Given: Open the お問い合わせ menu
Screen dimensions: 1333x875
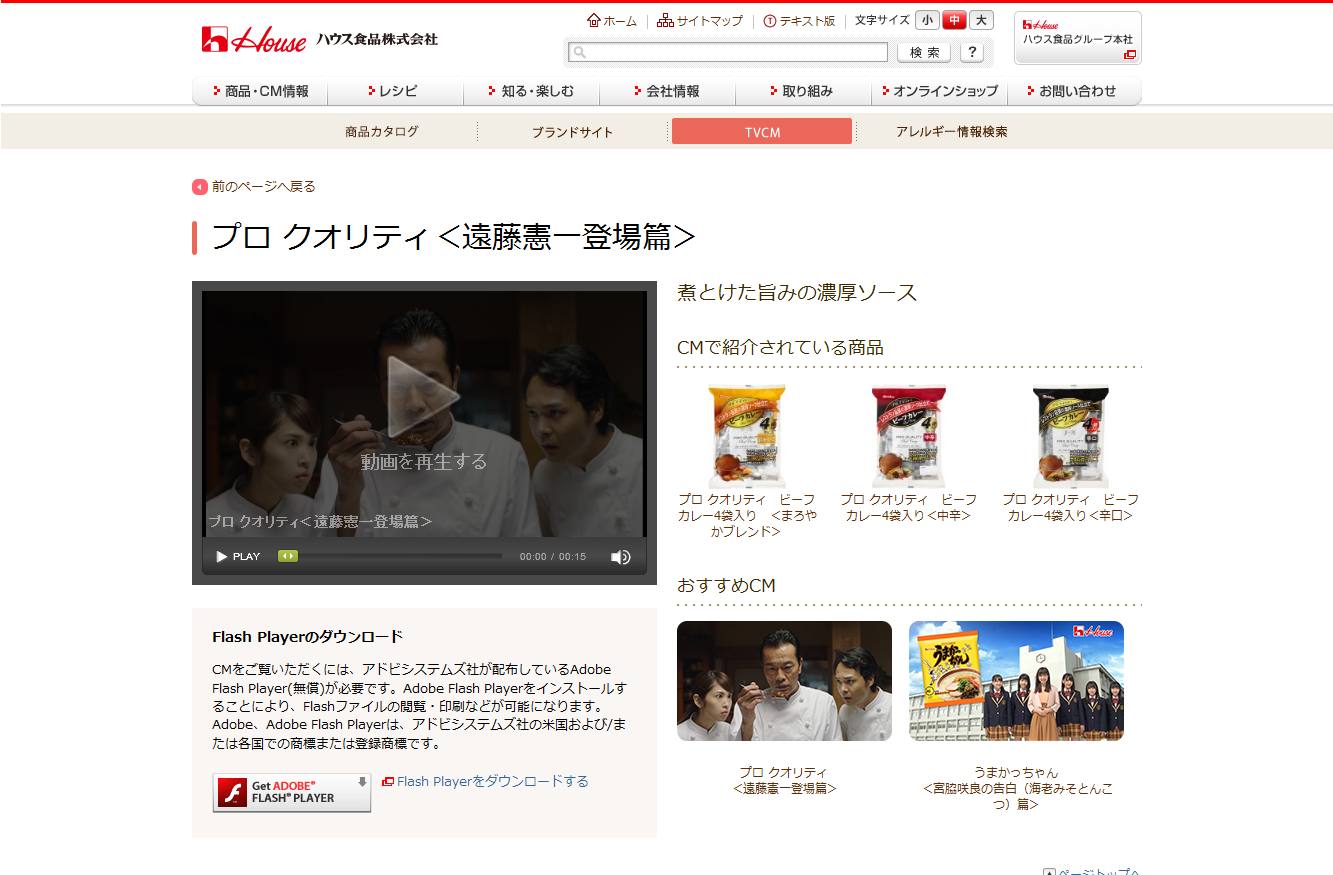Looking at the screenshot, I should coord(1074,91).
